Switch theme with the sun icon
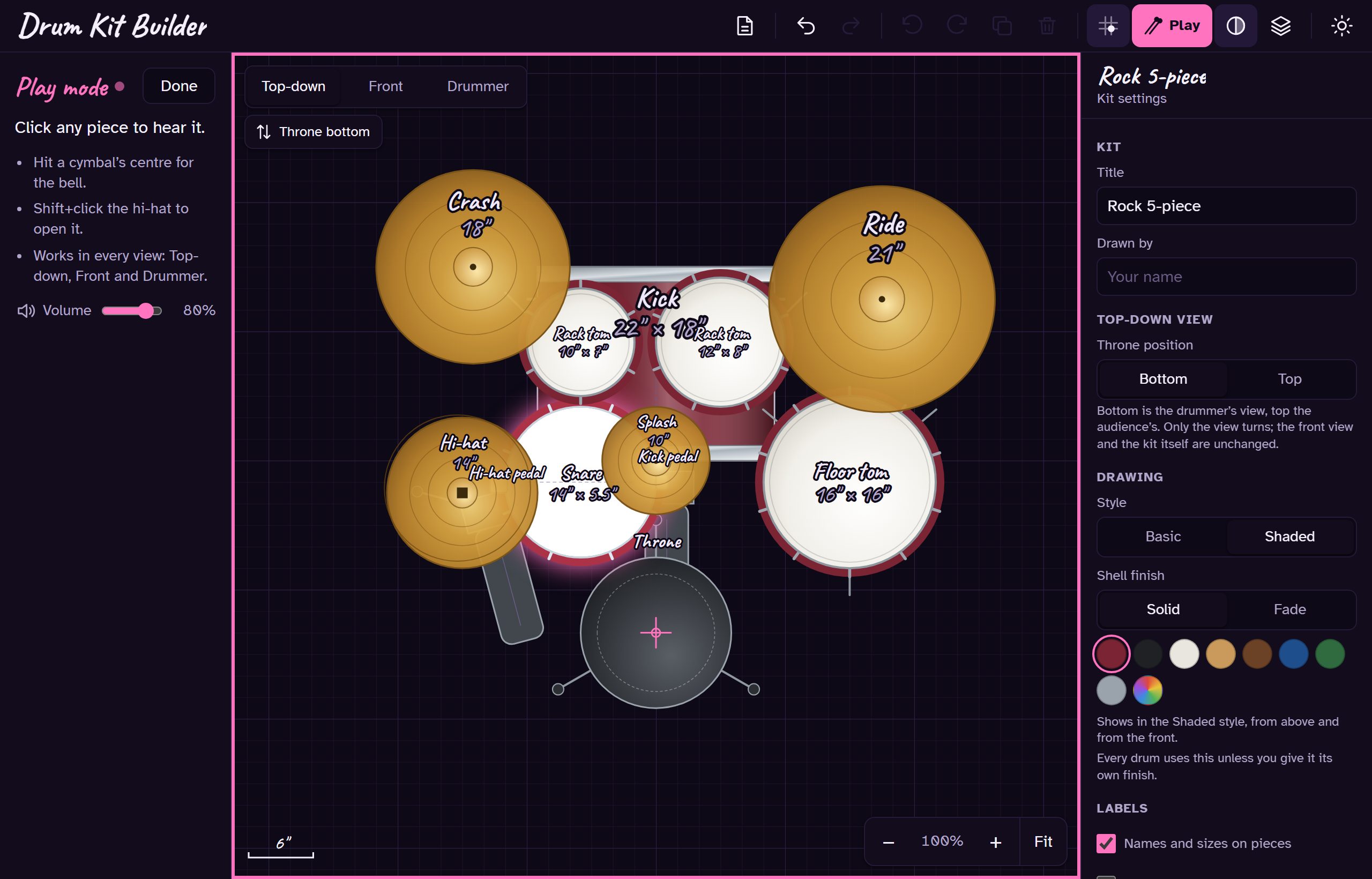The height and width of the screenshot is (879, 1372). tap(1342, 26)
